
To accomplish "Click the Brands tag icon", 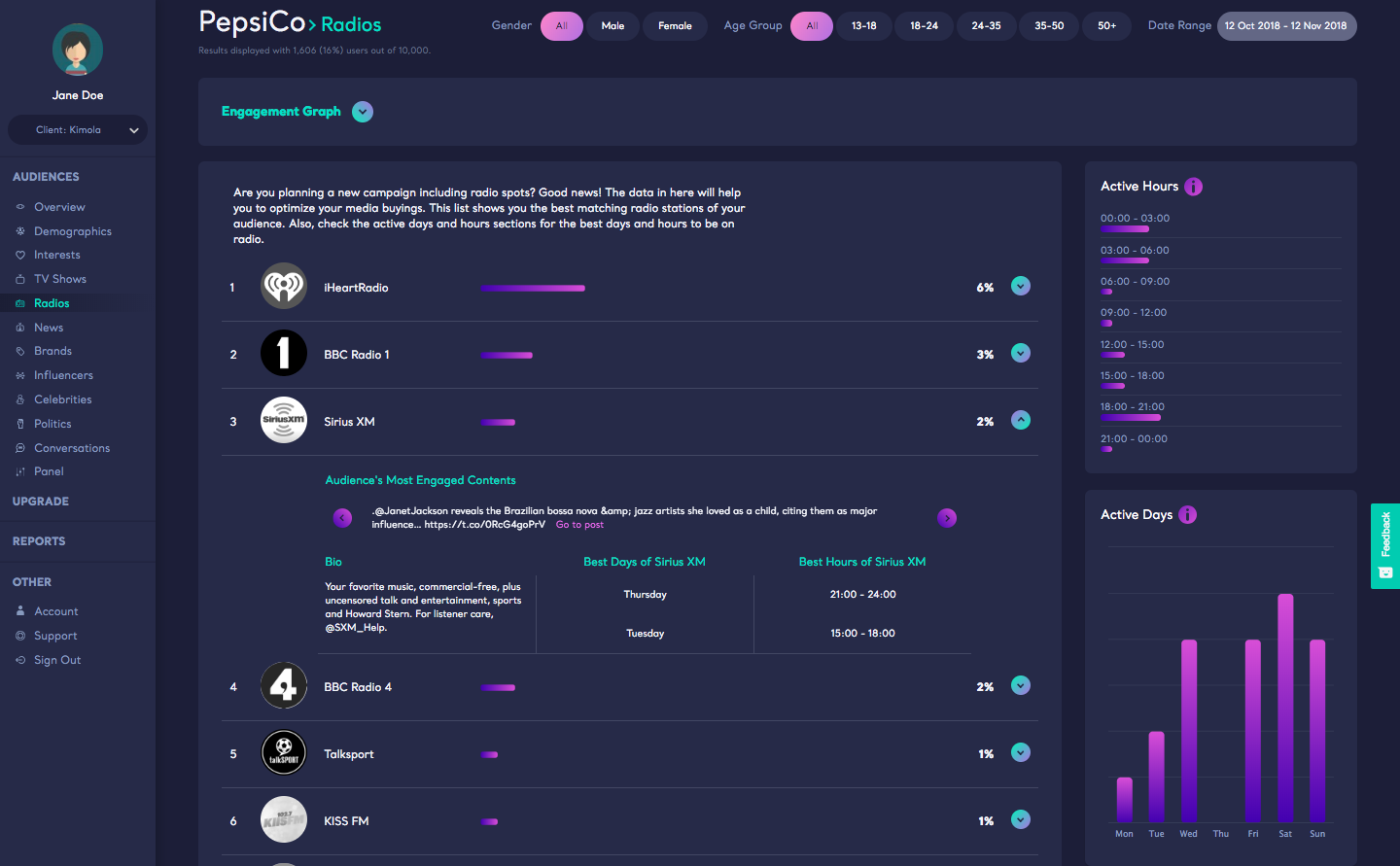I will coord(20,351).
